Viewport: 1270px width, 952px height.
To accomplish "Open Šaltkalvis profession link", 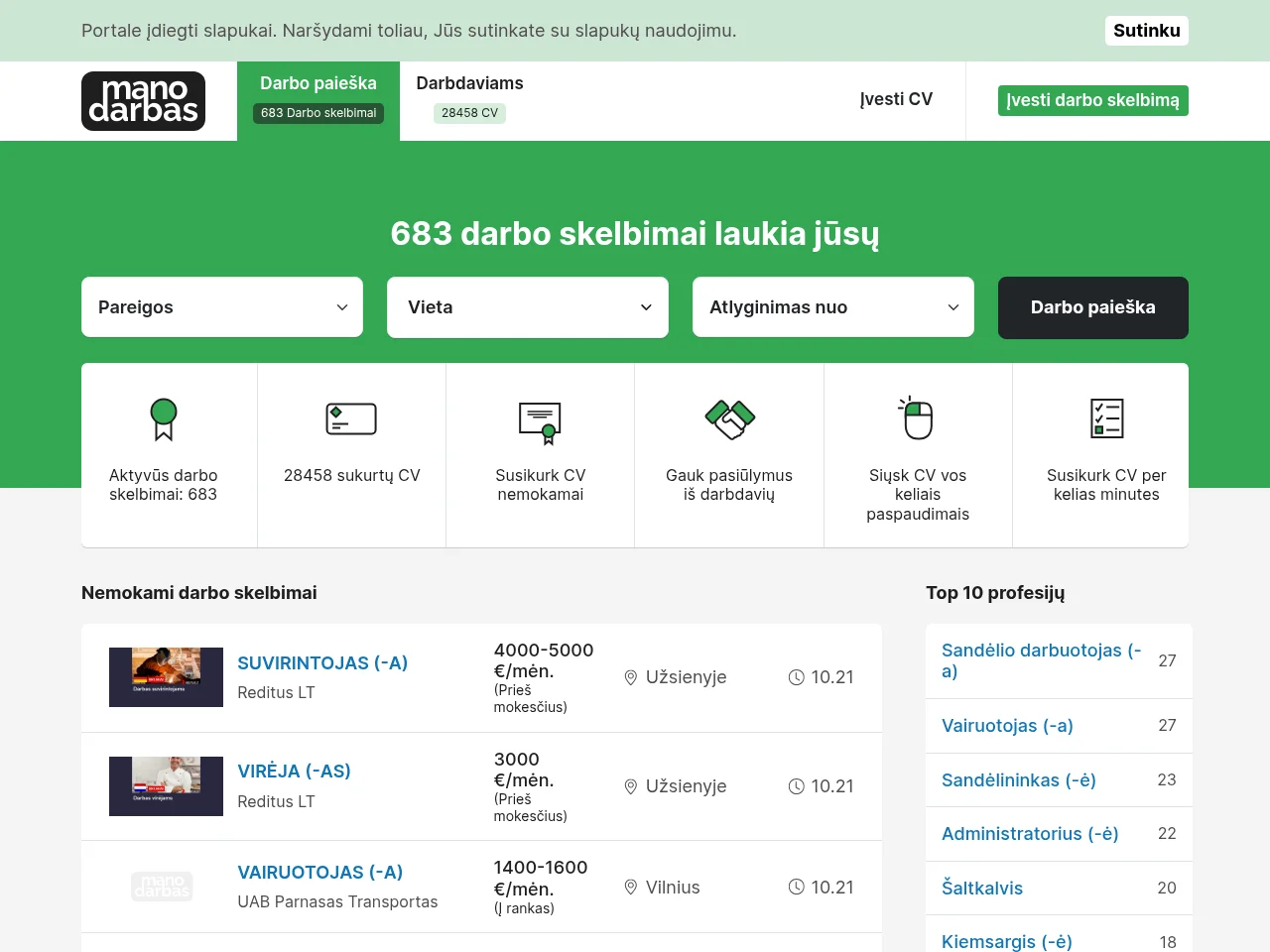I will pyautogui.click(x=982, y=889).
